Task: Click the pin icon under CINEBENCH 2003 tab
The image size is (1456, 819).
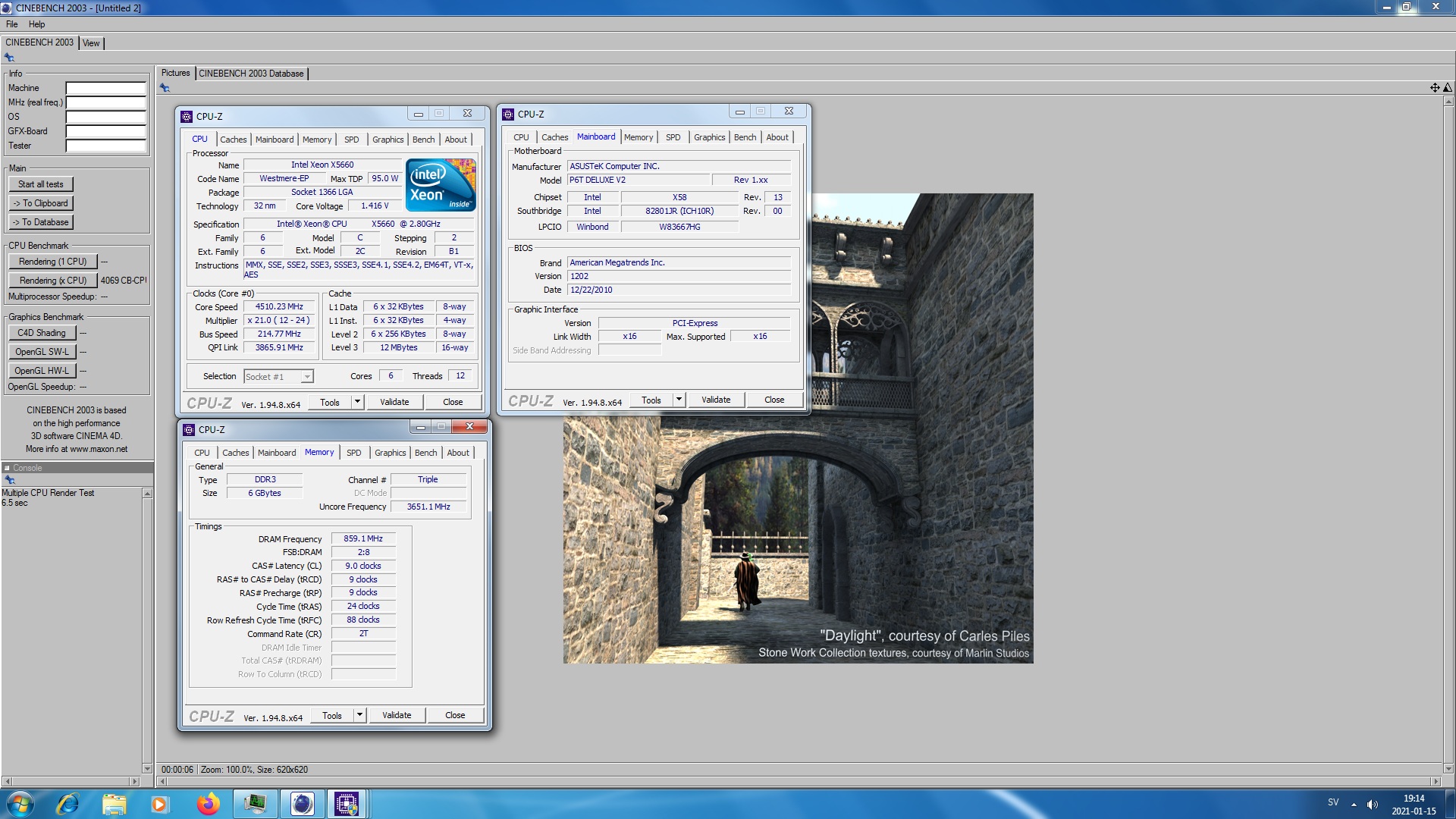Action: click(x=9, y=58)
